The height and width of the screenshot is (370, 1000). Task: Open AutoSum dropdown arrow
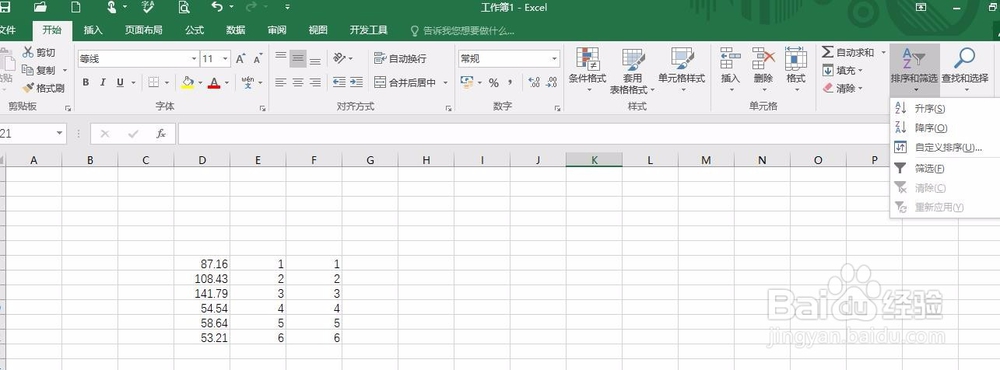(x=883, y=52)
